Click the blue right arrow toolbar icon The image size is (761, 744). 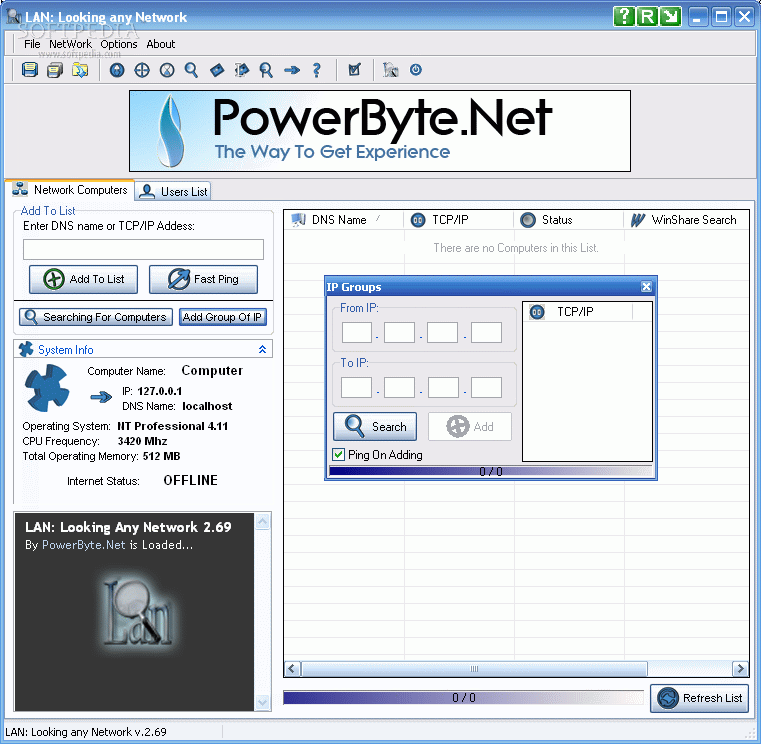click(292, 70)
